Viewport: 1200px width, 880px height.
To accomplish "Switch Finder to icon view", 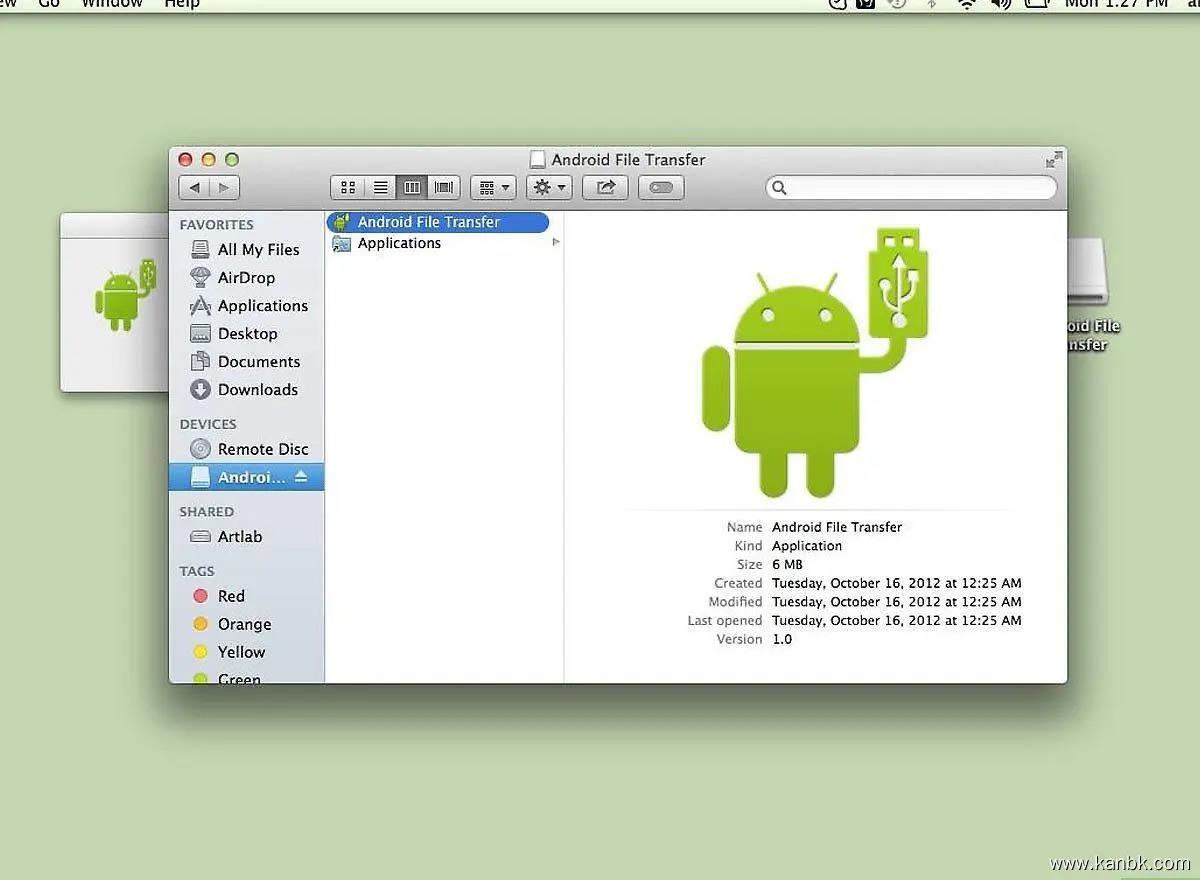I will point(348,187).
